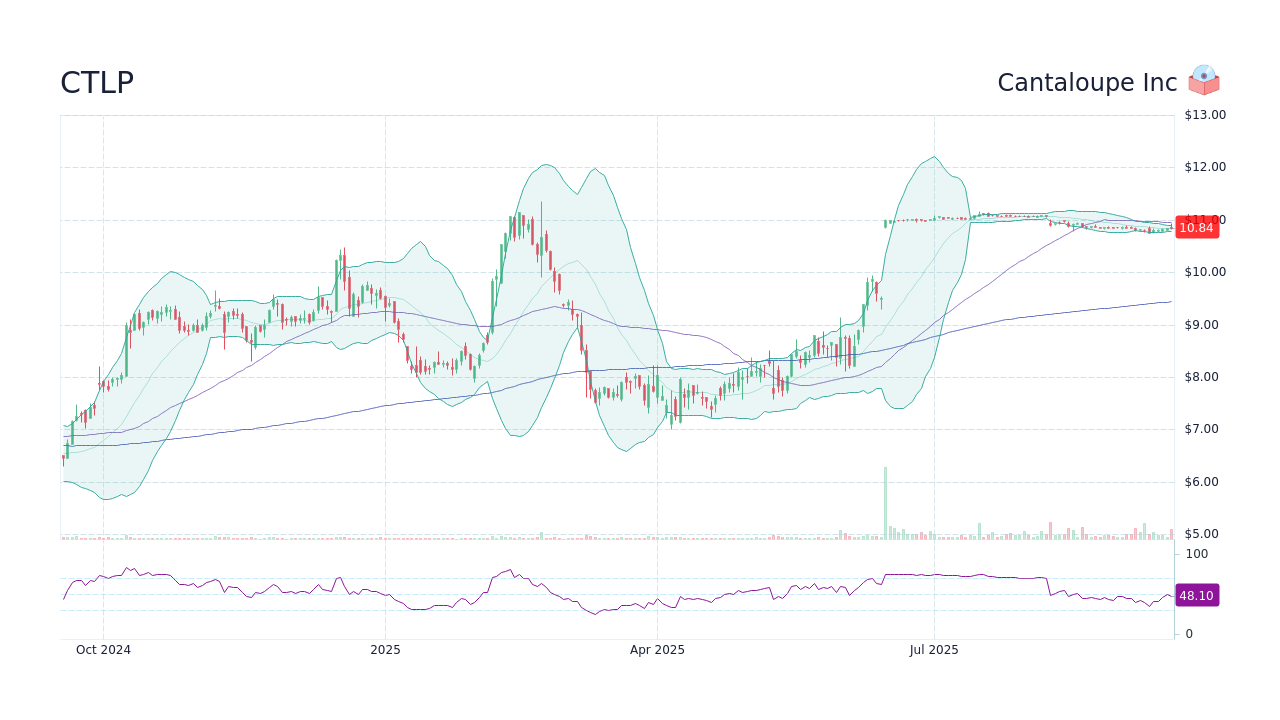The height and width of the screenshot is (720, 1280).
Task: Click the $12.00 price axis label
Action: tap(1205, 167)
